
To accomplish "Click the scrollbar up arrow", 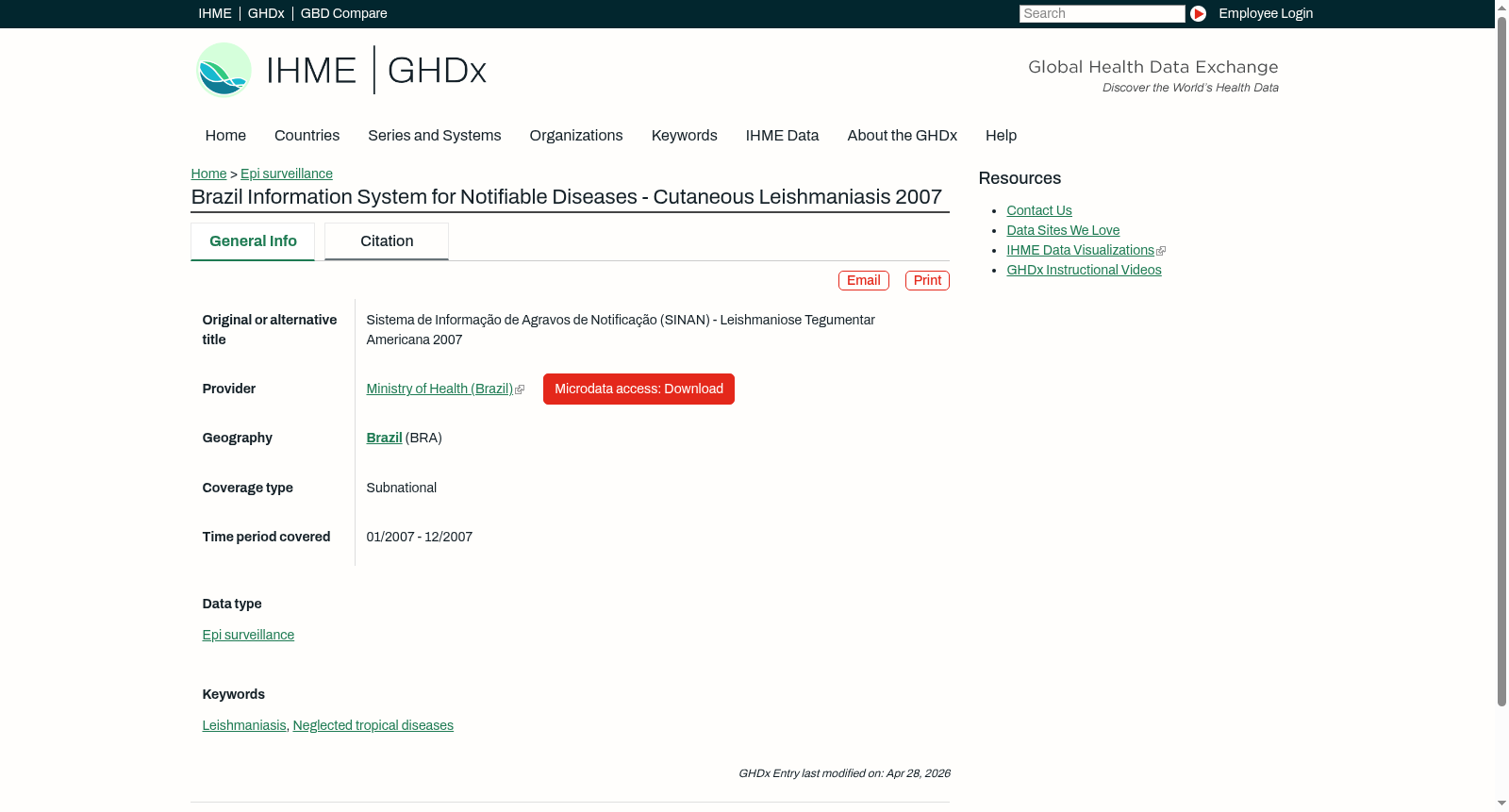I will 1501,8.
